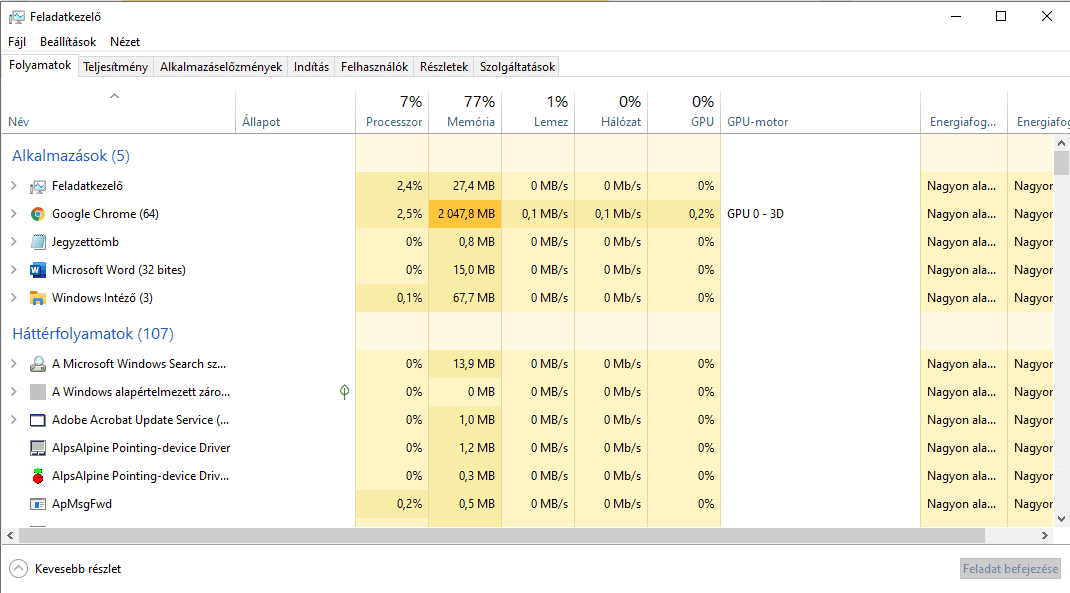Click the Feladat befejezése button
1070x593 pixels.
pyautogui.click(x=1009, y=569)
